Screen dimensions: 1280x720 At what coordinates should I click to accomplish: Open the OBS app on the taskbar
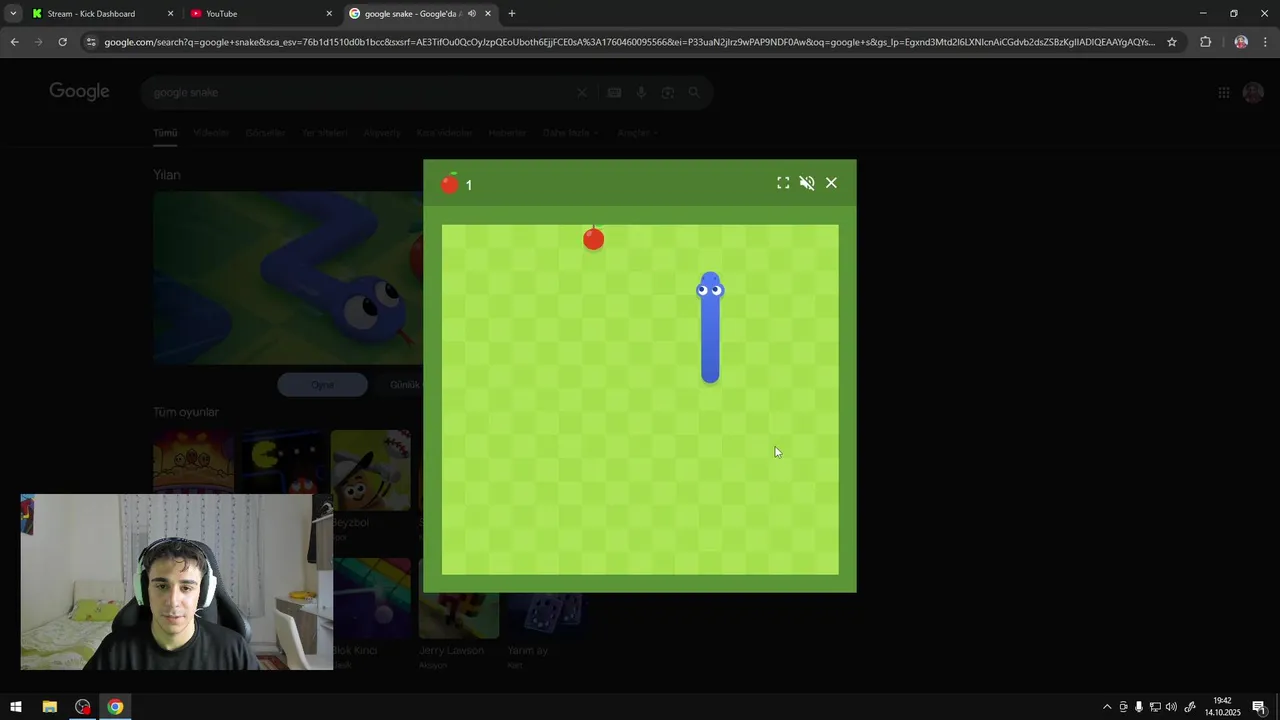82,707
